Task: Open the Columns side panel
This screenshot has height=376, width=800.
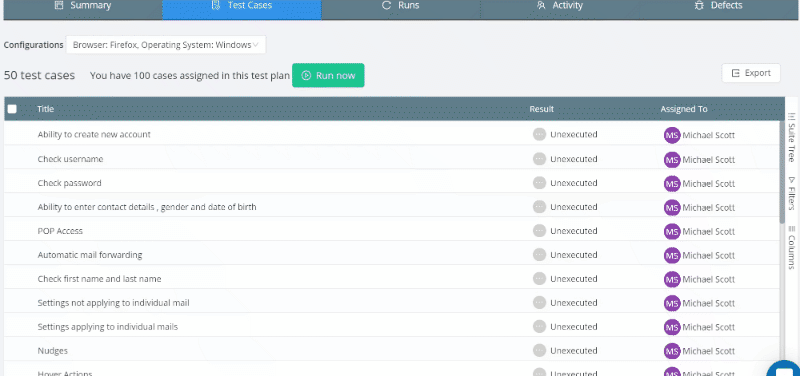Action: [791, 247]
